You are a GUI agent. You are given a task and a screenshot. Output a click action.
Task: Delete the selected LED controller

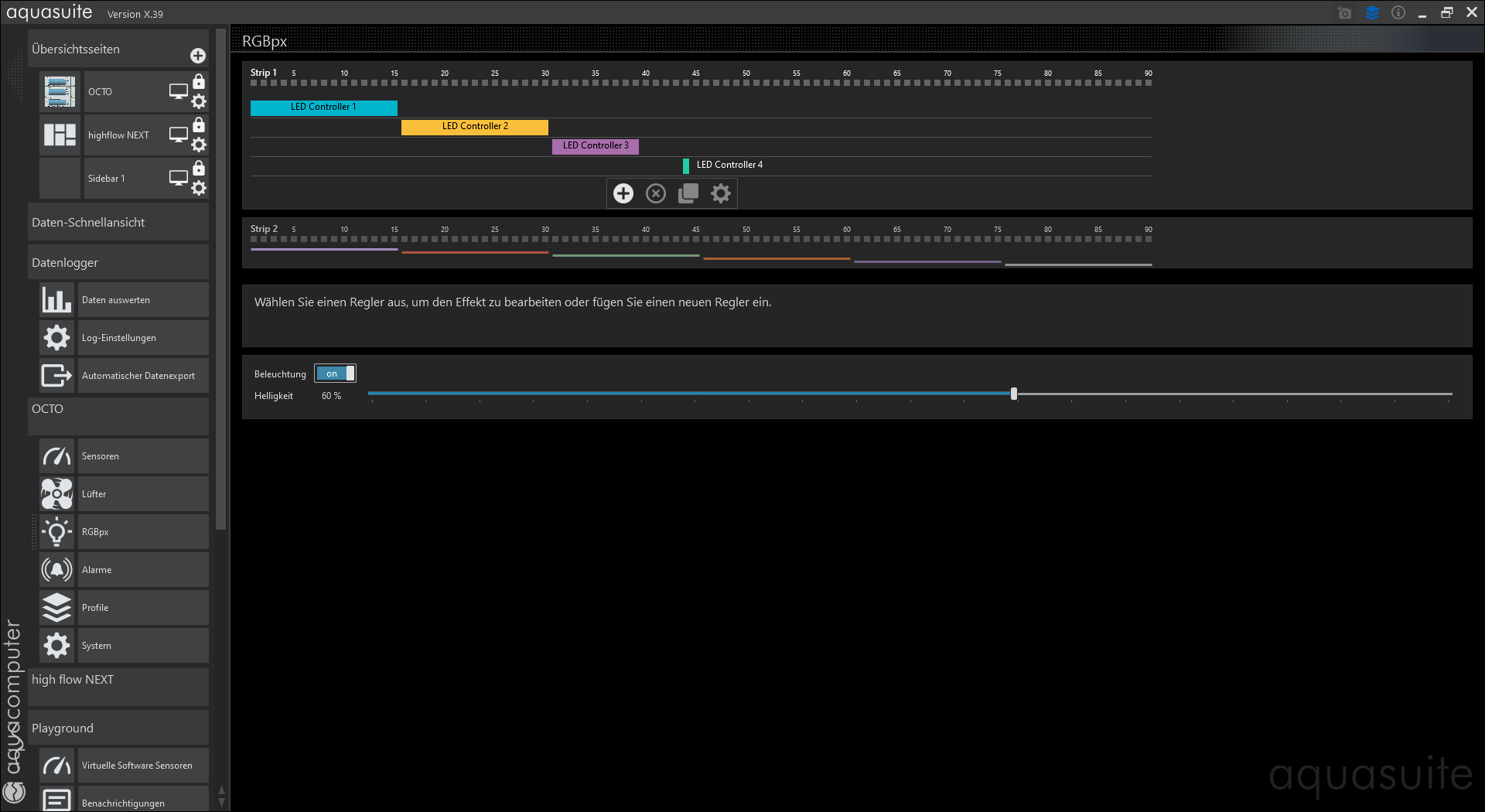(x=656, y=193)
